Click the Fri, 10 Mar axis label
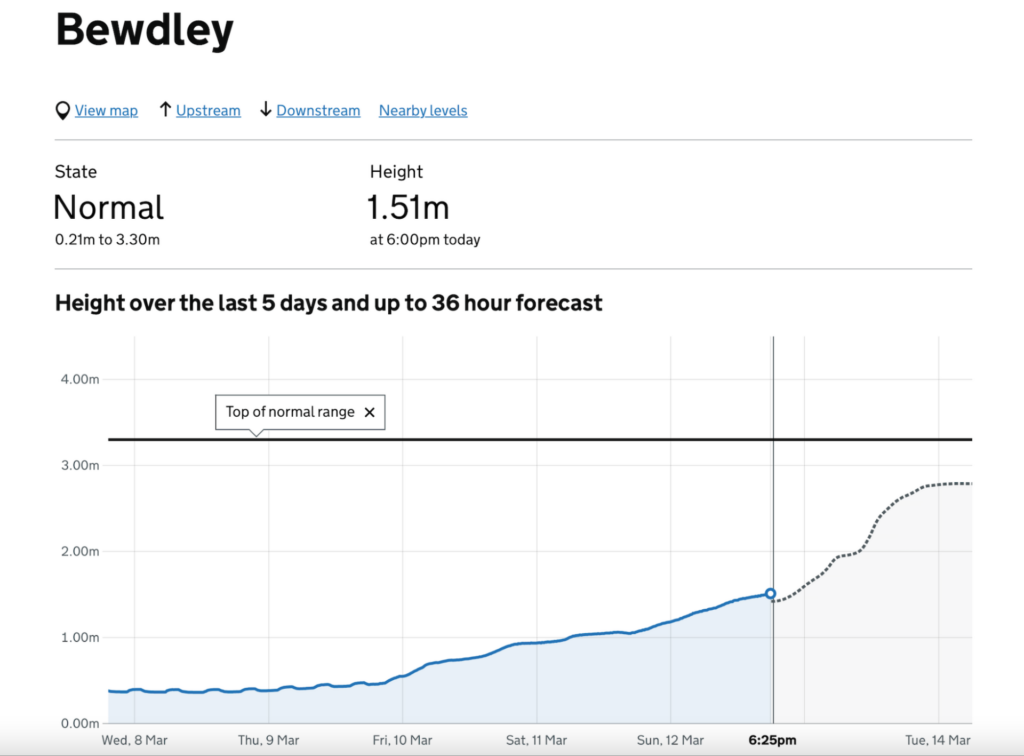This screenshot has width=1024, height=756. [x=402, y=740]
